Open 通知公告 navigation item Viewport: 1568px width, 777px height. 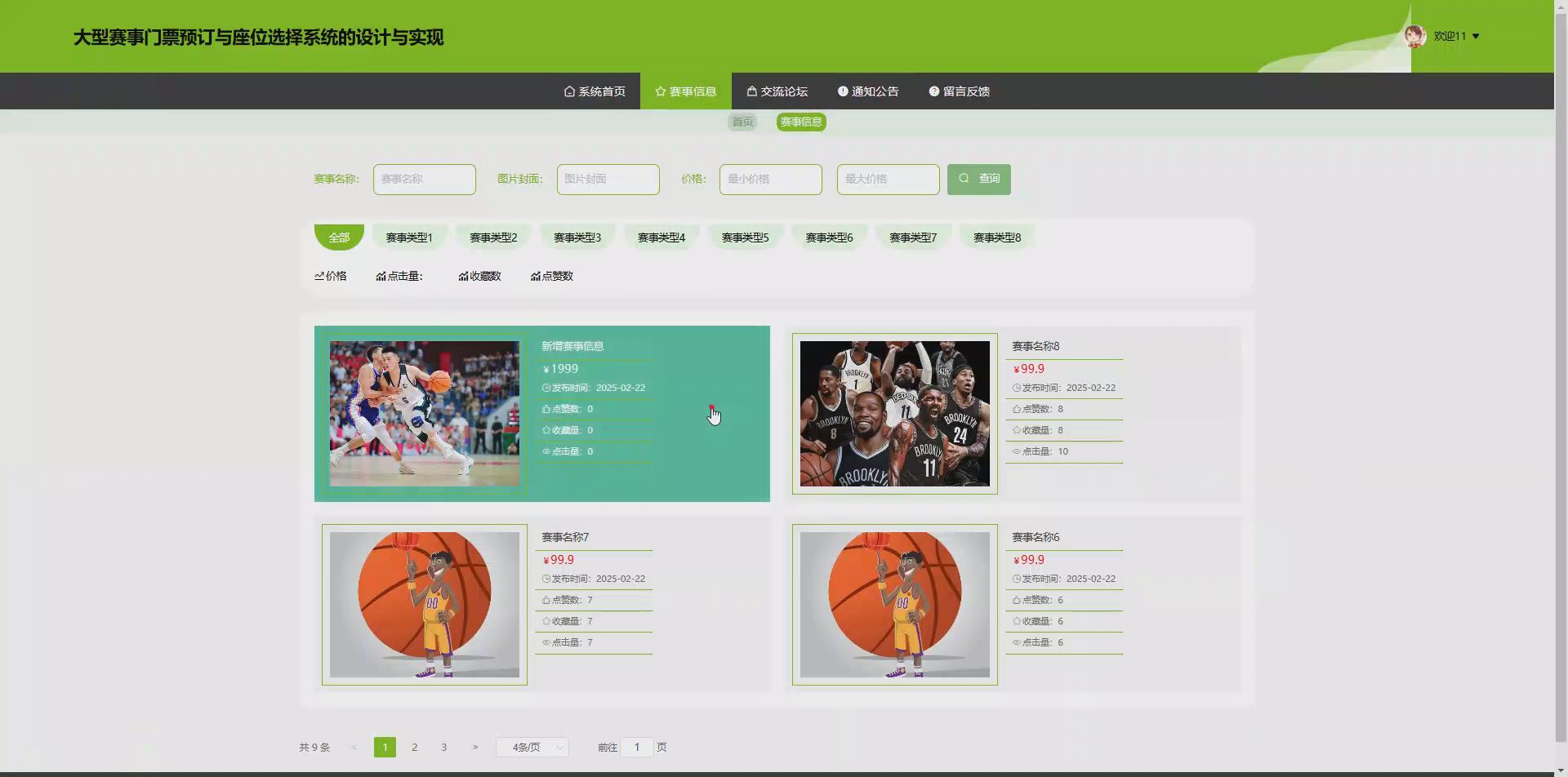868,91
